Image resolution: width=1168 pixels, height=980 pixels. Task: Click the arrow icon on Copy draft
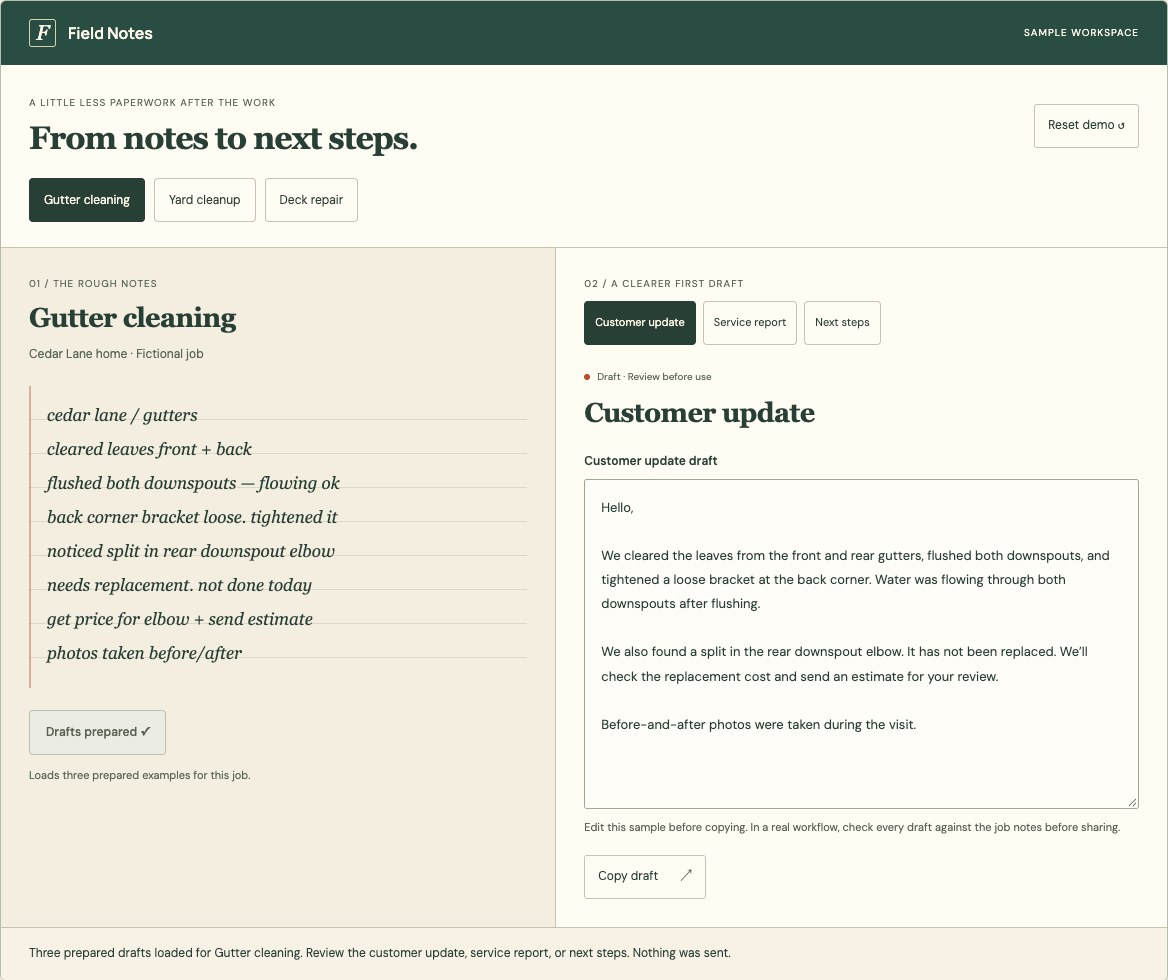(686, 875)
